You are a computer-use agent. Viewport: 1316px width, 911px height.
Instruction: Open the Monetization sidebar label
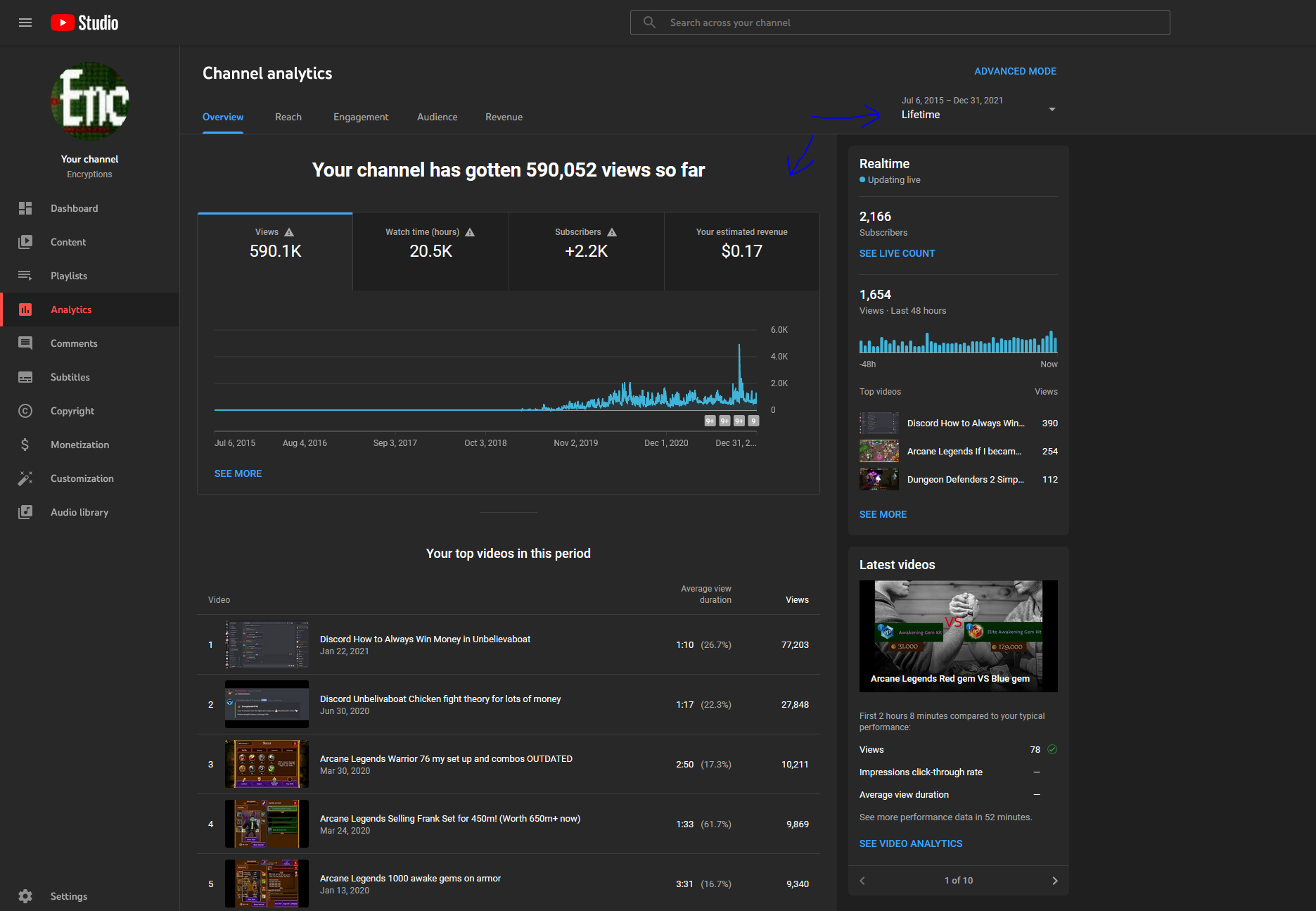(79, 445)
